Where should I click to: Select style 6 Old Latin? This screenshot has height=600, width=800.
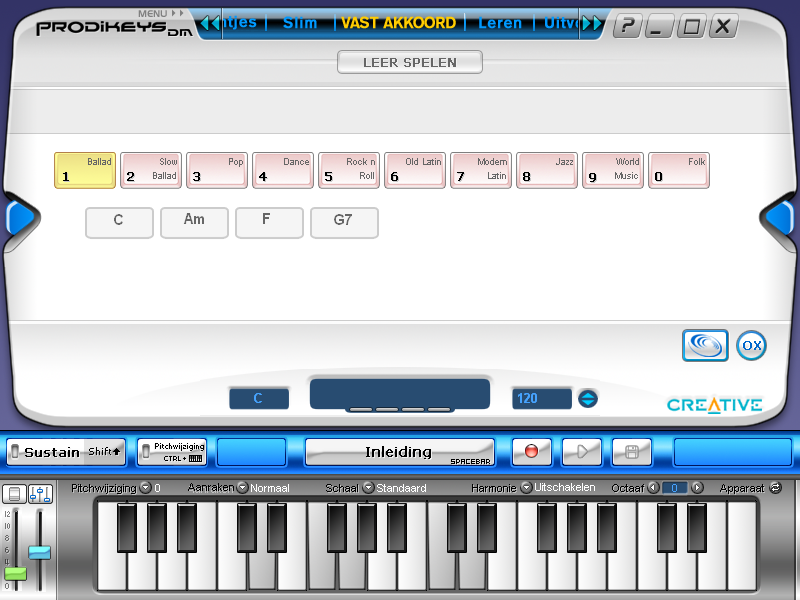(x=415, y=170)
